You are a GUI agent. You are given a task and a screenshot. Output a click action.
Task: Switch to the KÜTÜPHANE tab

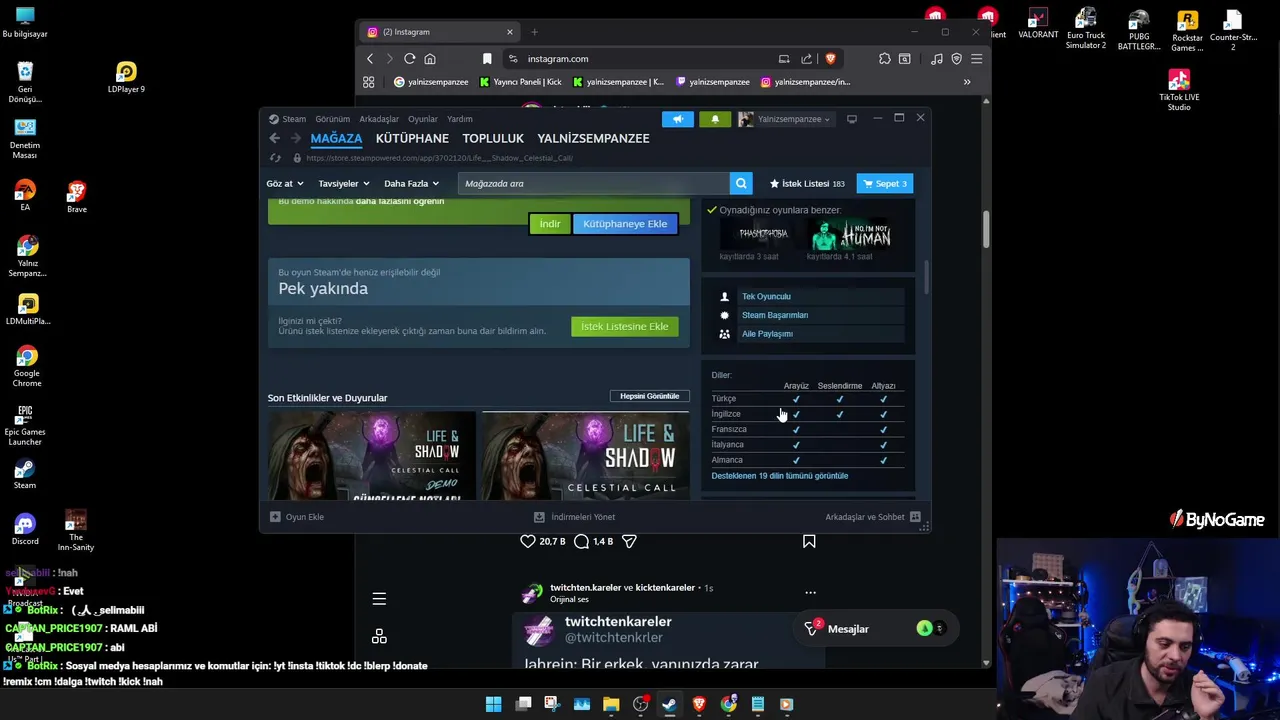tap(412, 138)
